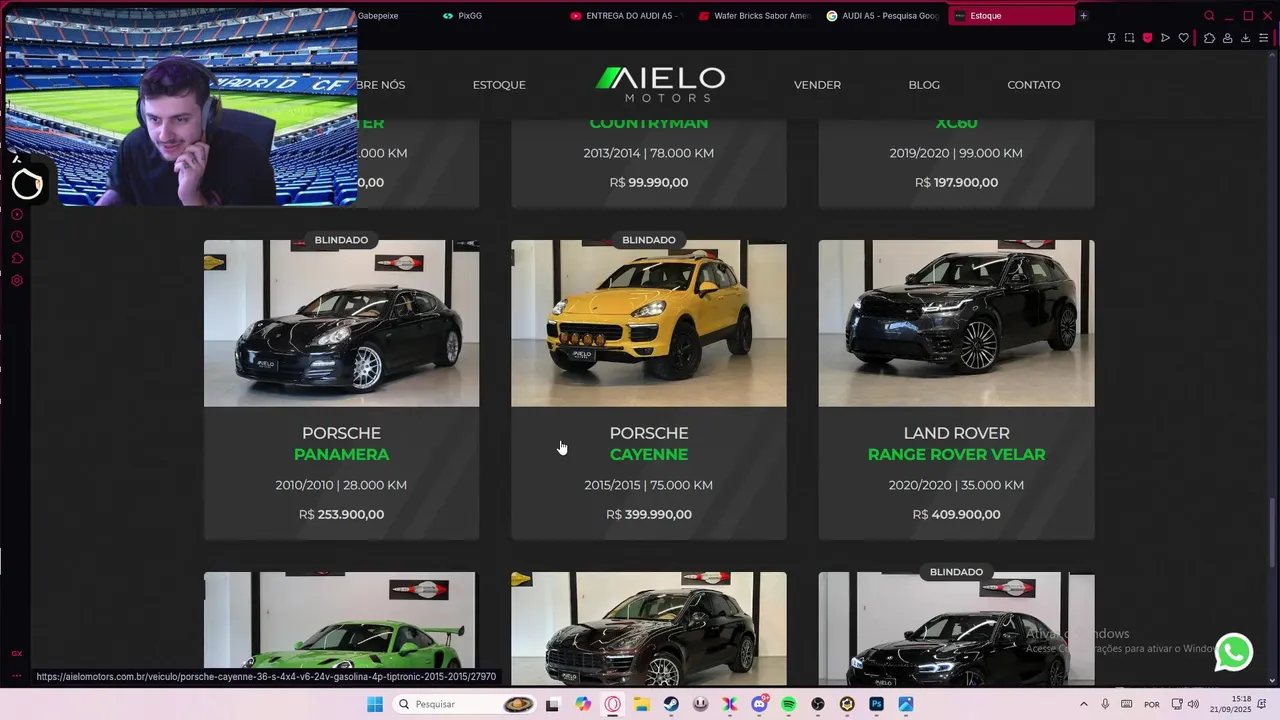Viewport: 1280px width, 720px height.
Task: Open ESTOQUE in site navigation
Action: [499, 85]
